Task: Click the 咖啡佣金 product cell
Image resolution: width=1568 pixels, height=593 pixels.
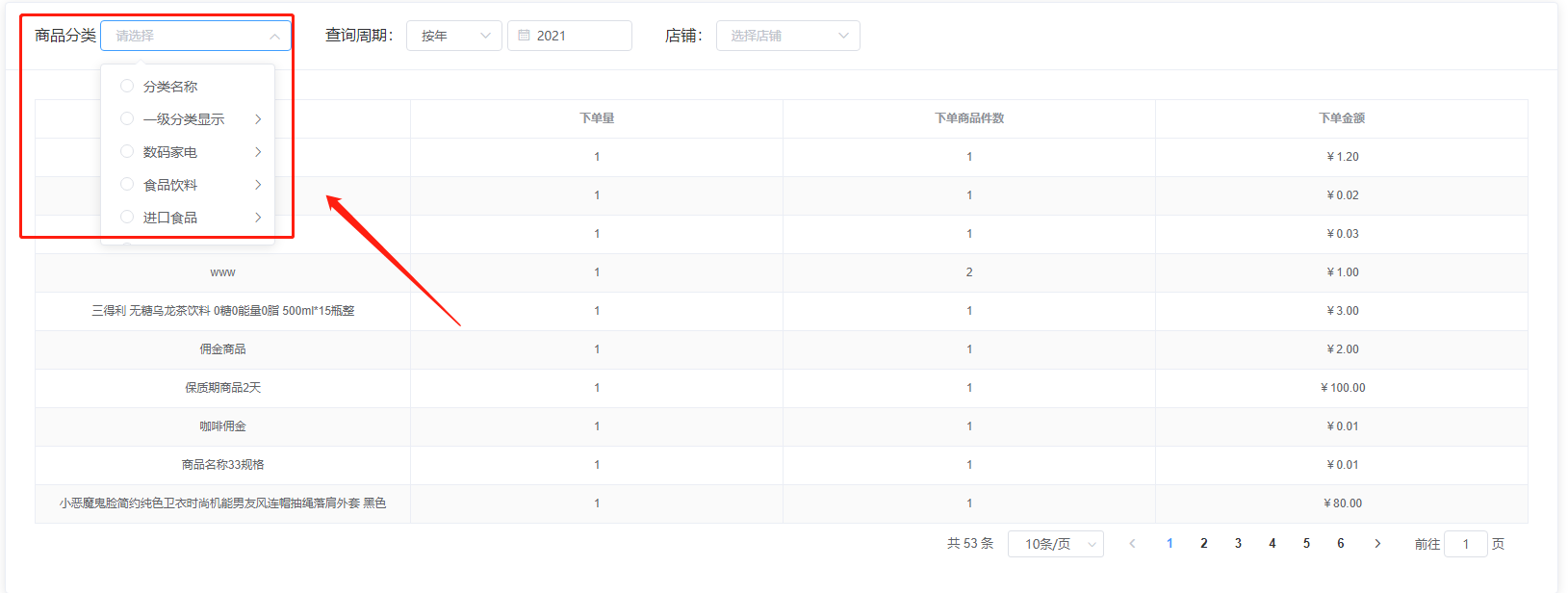Action: [x=222, y=426]
